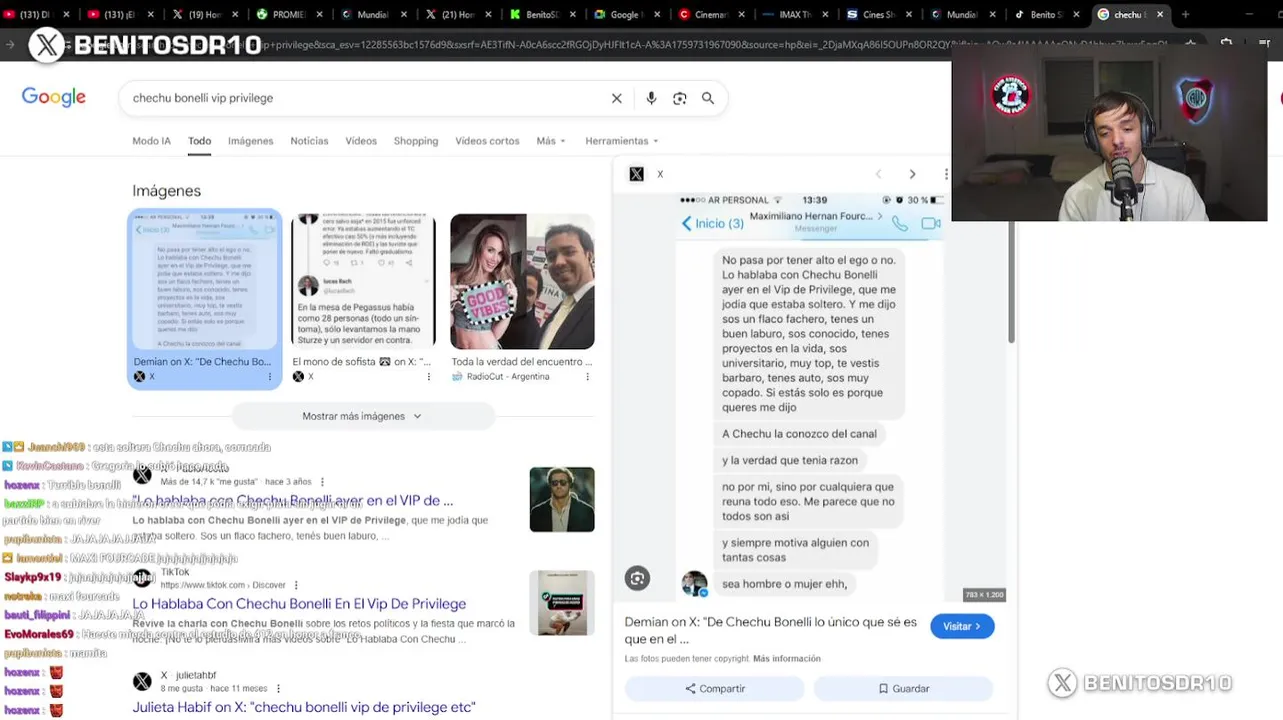The image size is (1283, 720).
Task: Open options for 'El mono de sofista' card
Action: (x=428, y=377)
